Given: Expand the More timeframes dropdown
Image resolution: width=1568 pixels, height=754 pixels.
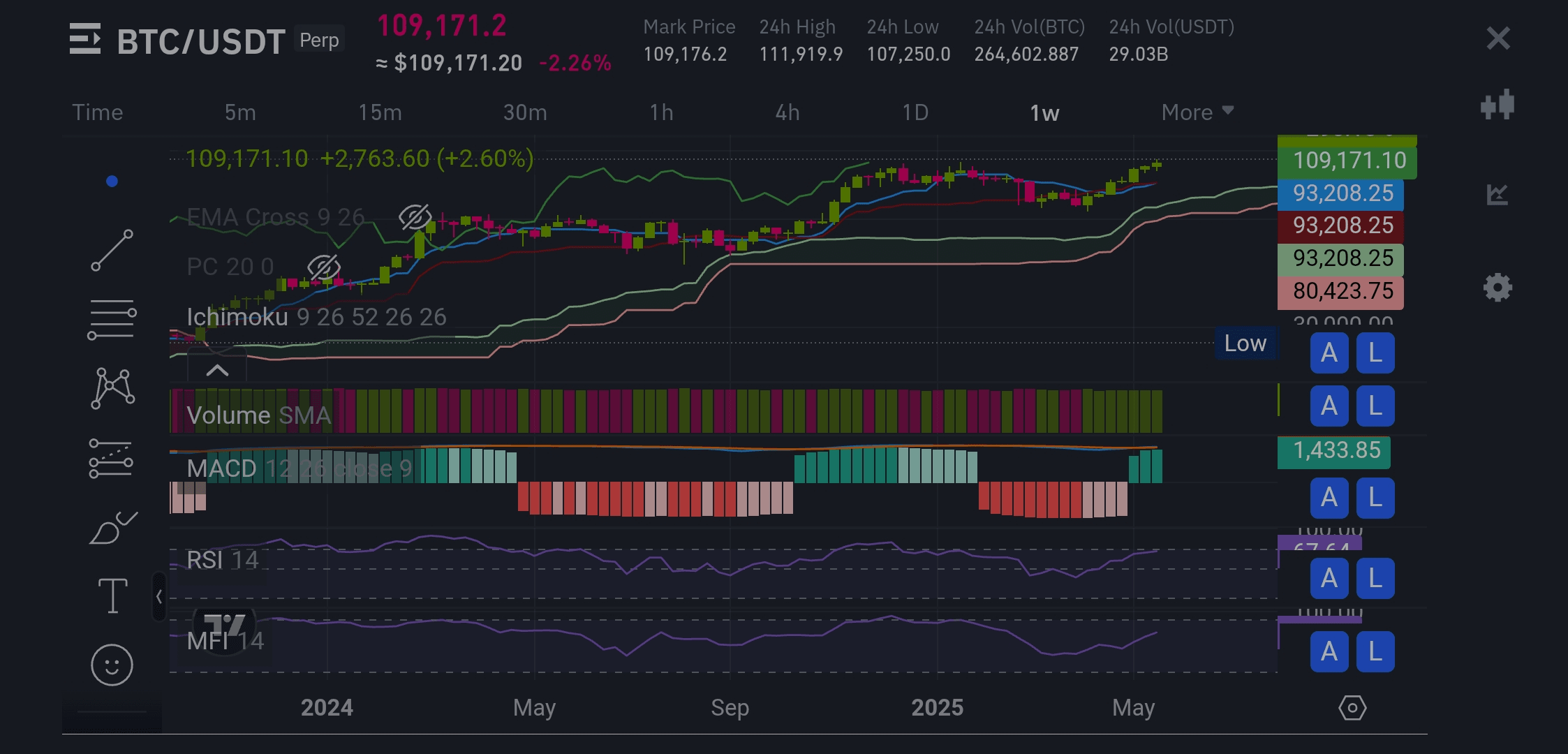Looking at the screenshot, I should [1197, 112].
